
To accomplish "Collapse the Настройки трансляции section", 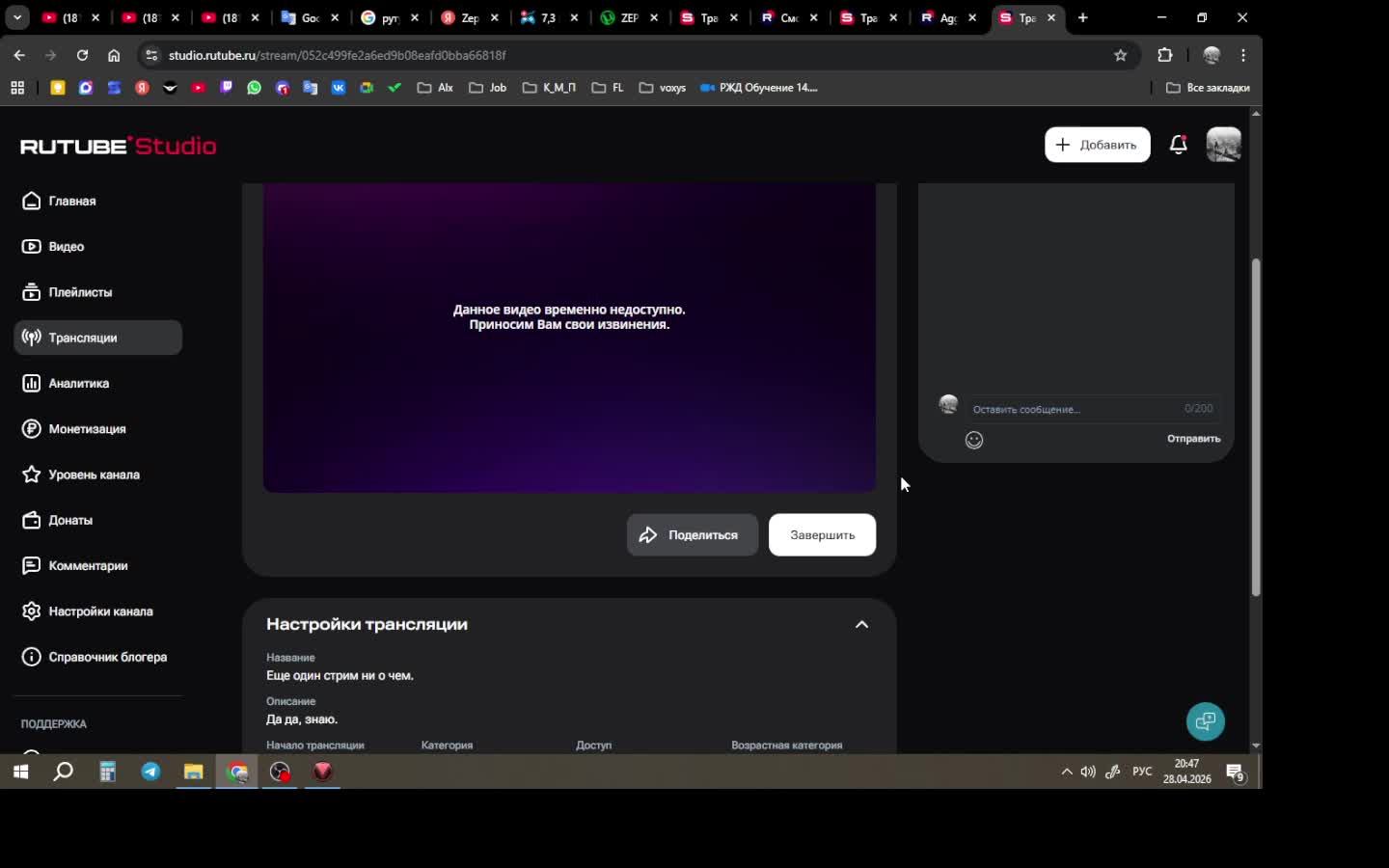I will coord(861,625).
